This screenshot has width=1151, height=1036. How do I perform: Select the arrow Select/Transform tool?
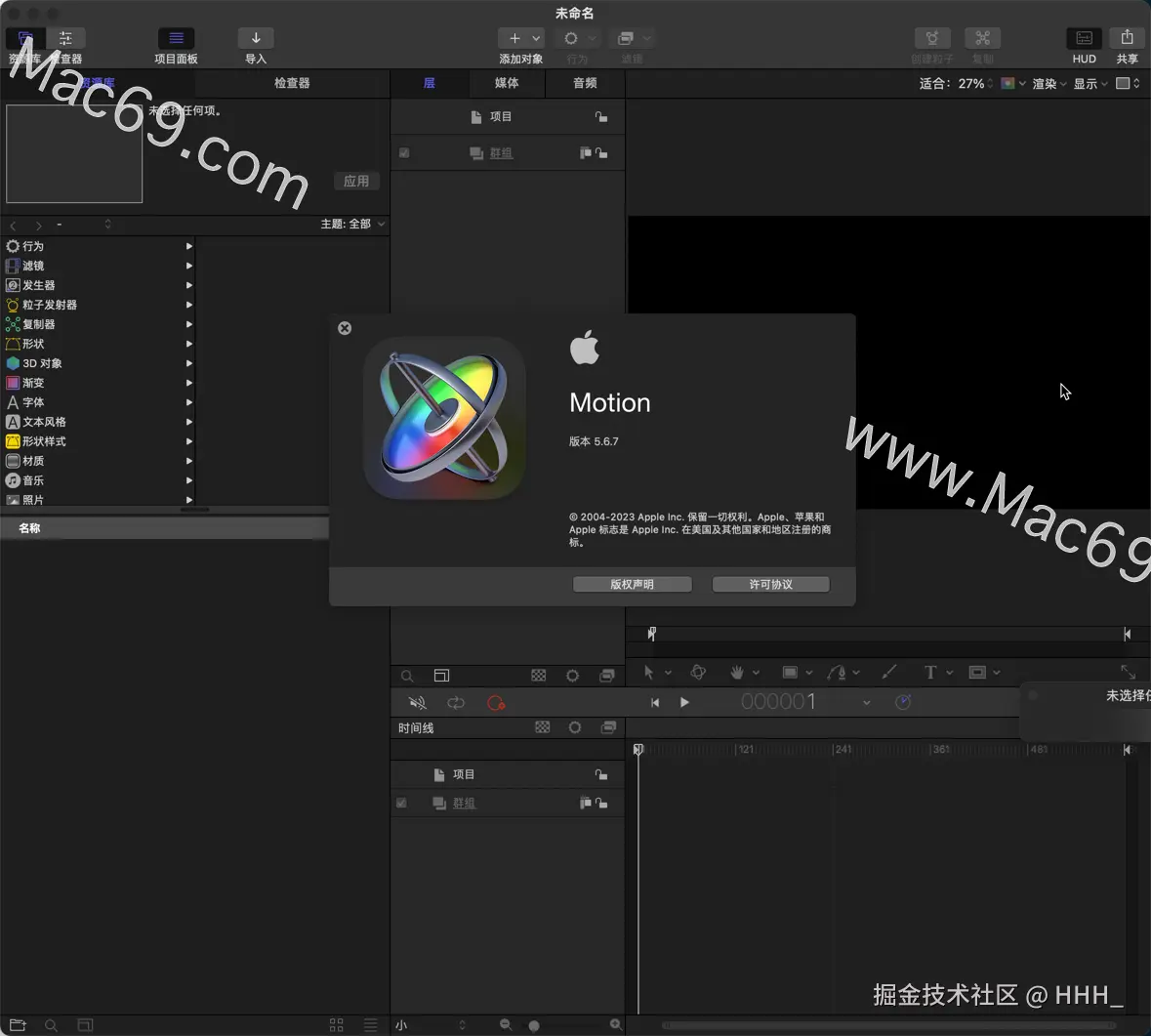648,672
